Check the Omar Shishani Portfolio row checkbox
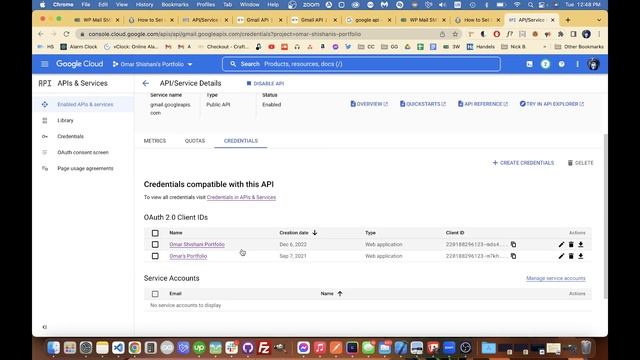640x360 pixels. (x=155, y=244)
